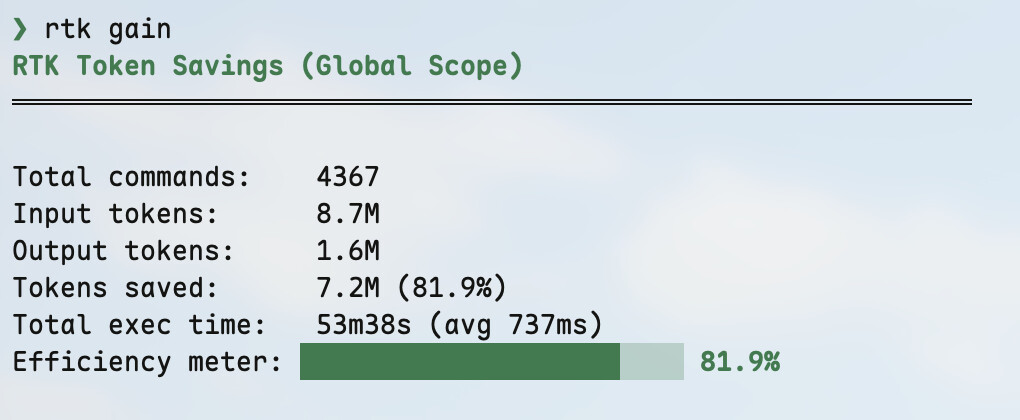Click the 53m38s execution time value

point(364,325)
